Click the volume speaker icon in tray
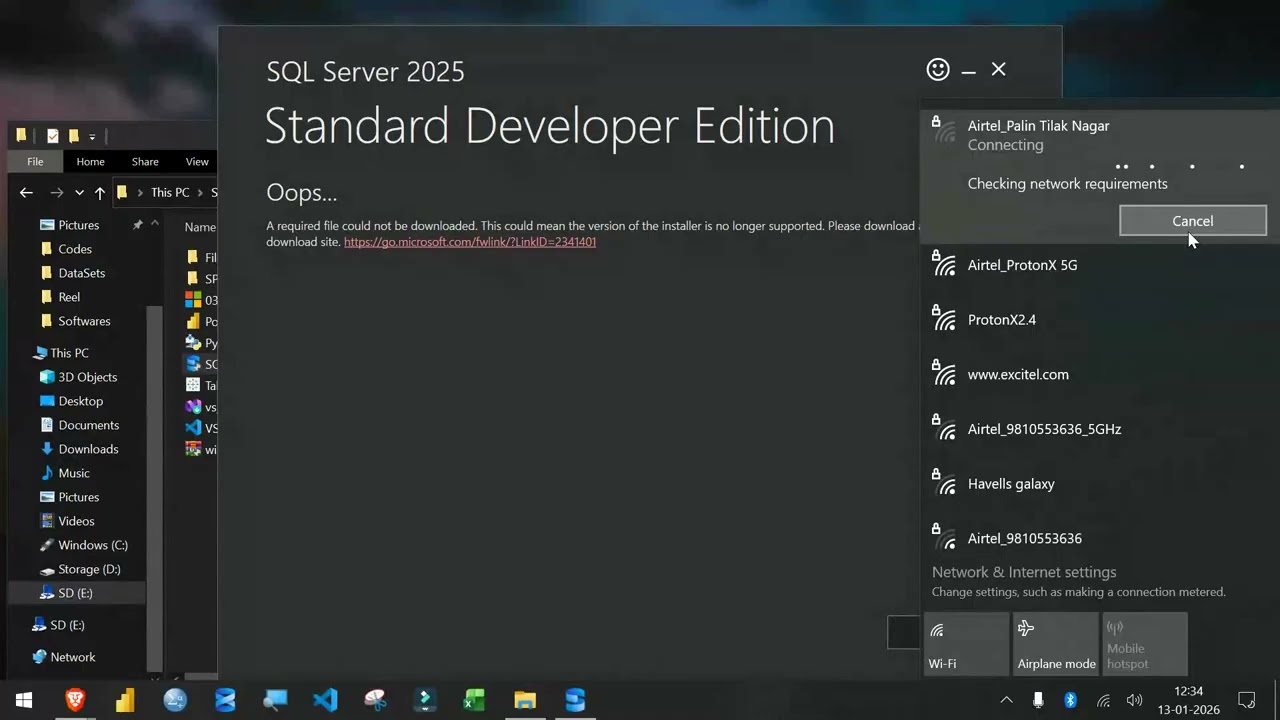 click(x=1134, y=700)
